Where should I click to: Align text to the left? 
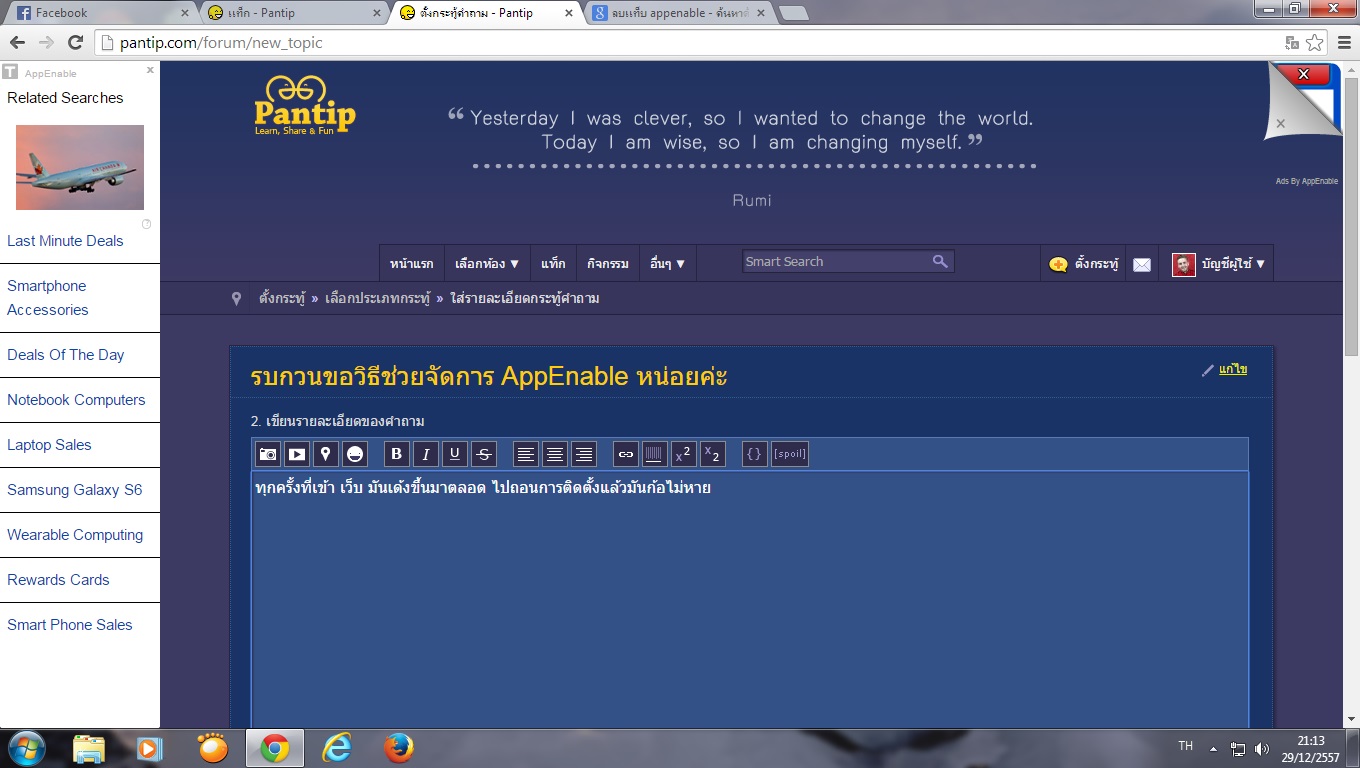point(526,454)
